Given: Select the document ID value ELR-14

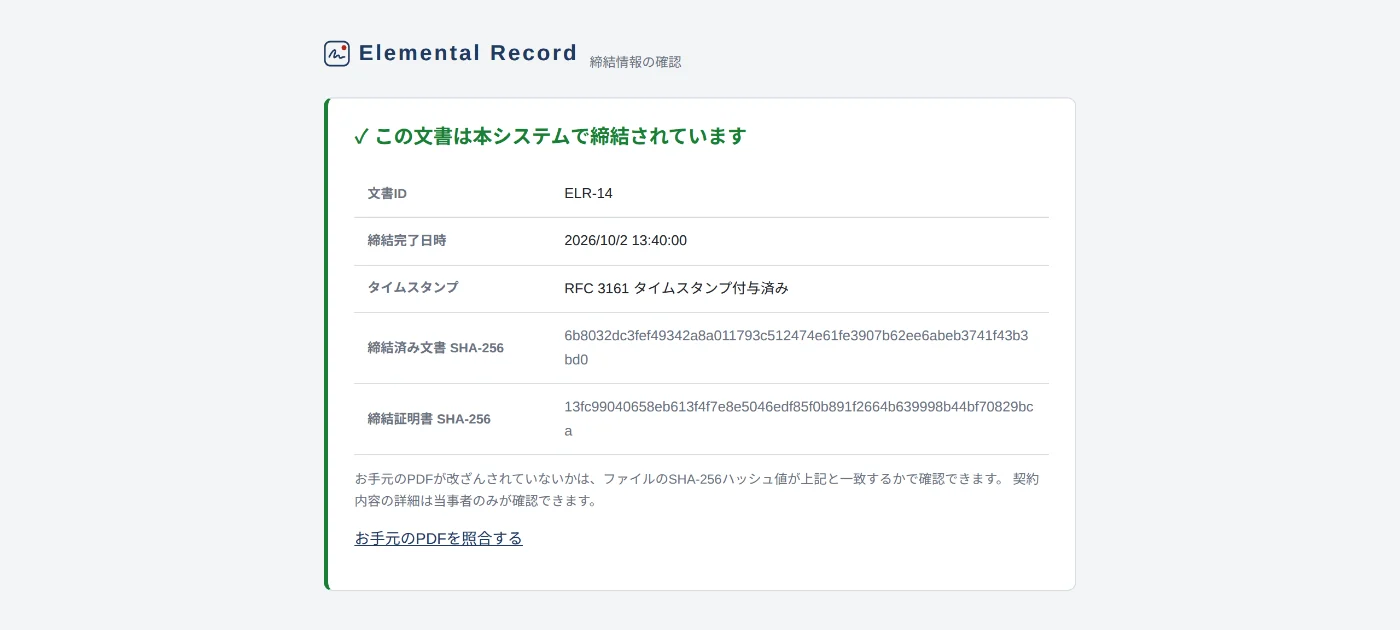Looking at the screenshot, I should (x=588, y=194).
